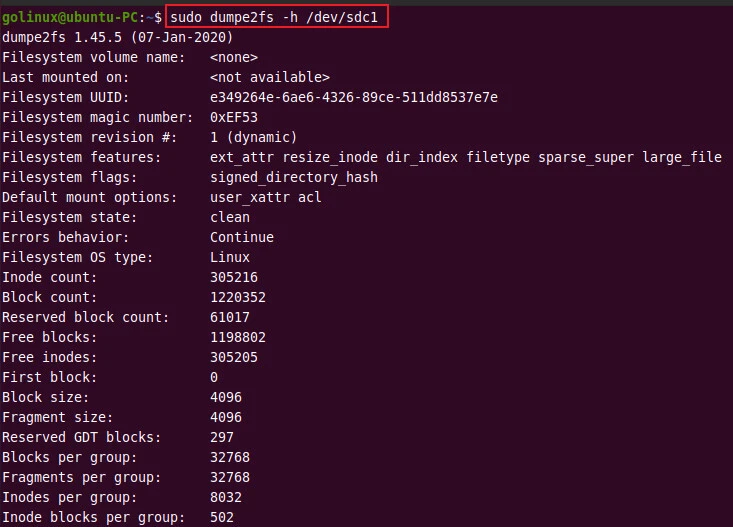This screenshot has height=527, width=733.
Task: Click the block count value '1220352'
Action: (238, 297)
